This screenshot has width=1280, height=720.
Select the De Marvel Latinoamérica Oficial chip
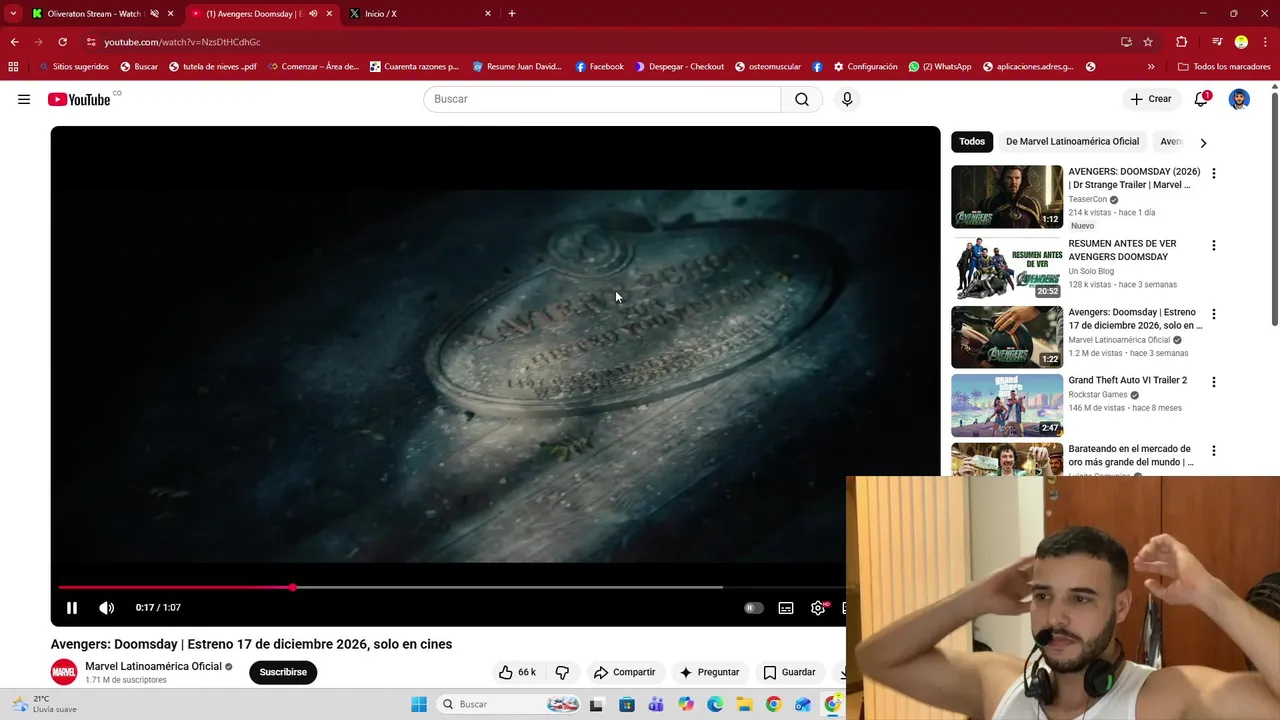pos(1072,142)
